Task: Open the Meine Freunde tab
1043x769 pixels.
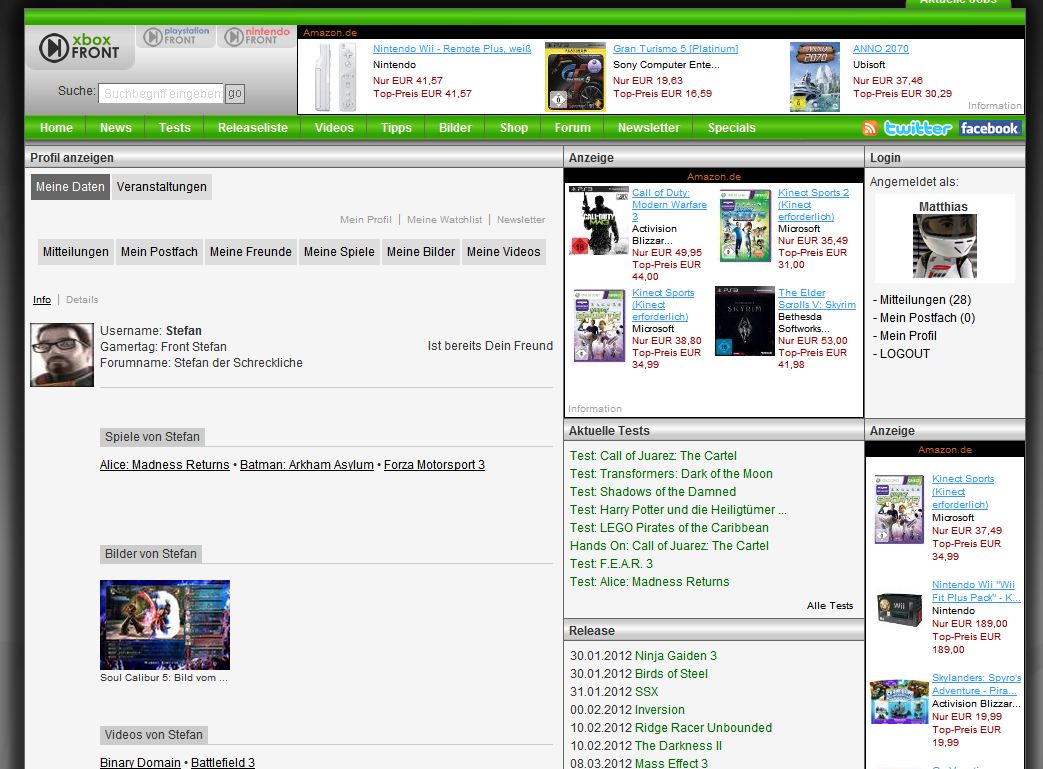Action: tap(250, 252)
